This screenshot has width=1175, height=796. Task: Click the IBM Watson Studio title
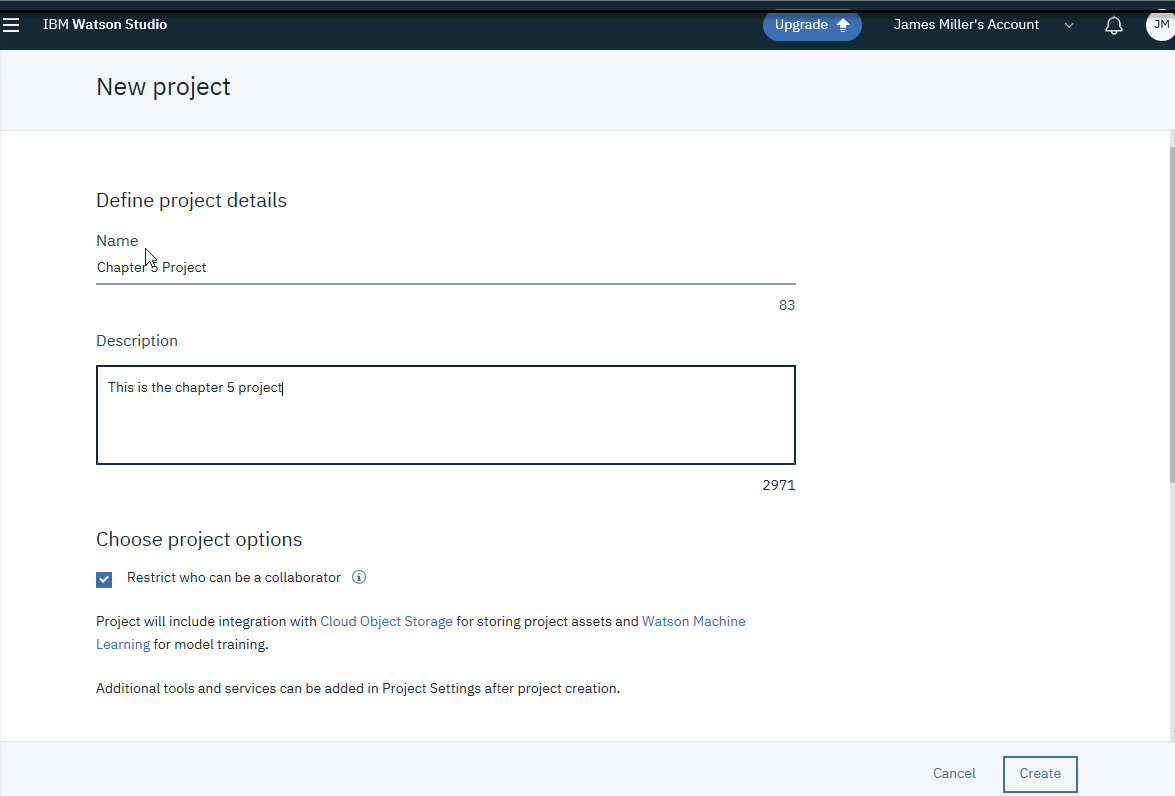pos(105,25)
